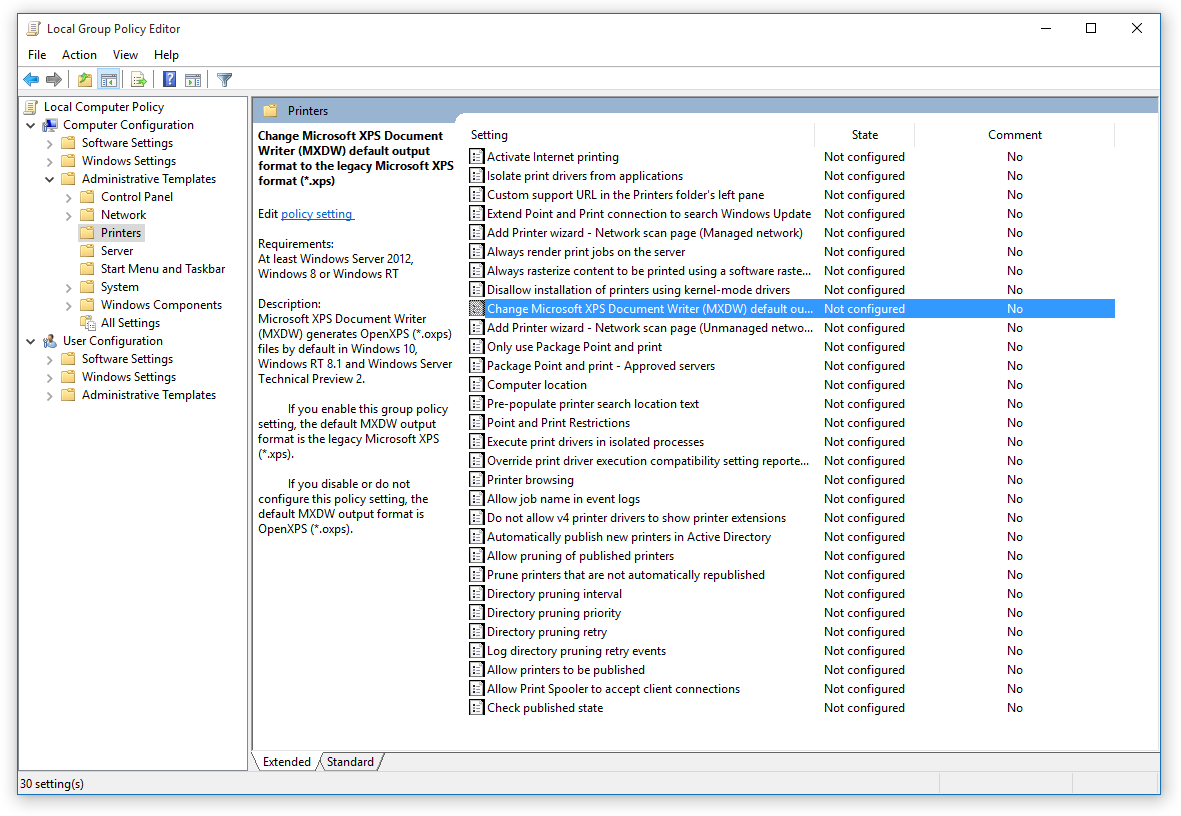Click the Forward navigation arrow

click(55, 79)
